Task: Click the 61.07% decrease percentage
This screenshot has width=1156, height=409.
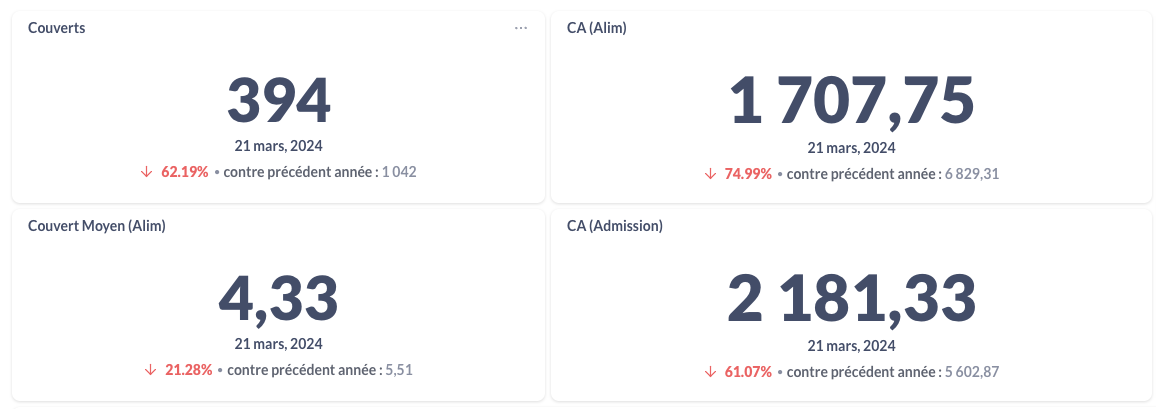Action: [x=748, y=372]
